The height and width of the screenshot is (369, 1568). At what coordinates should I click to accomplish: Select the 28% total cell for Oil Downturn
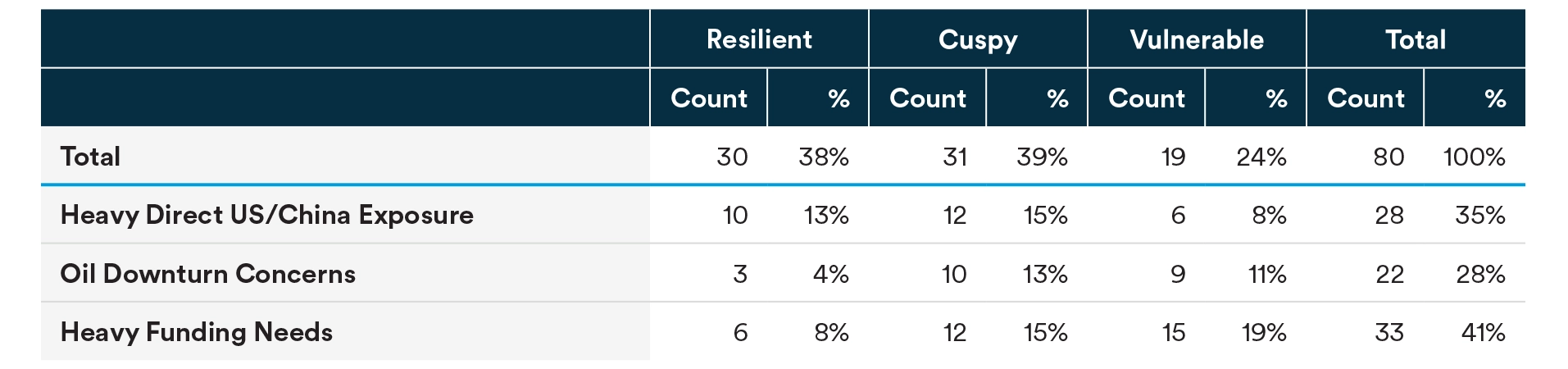click(1479, 274)
